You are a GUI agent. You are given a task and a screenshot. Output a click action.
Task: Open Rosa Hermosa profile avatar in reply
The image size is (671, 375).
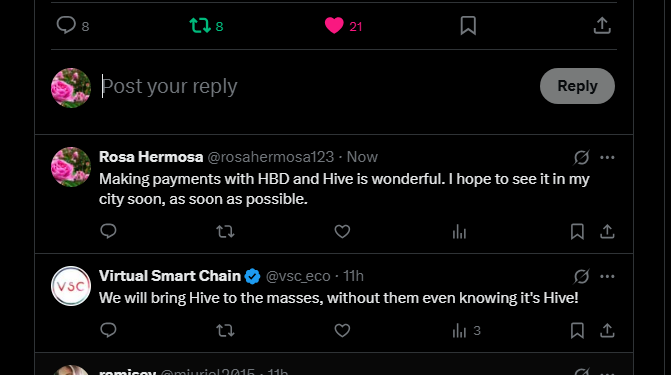(x=71, y=167)
